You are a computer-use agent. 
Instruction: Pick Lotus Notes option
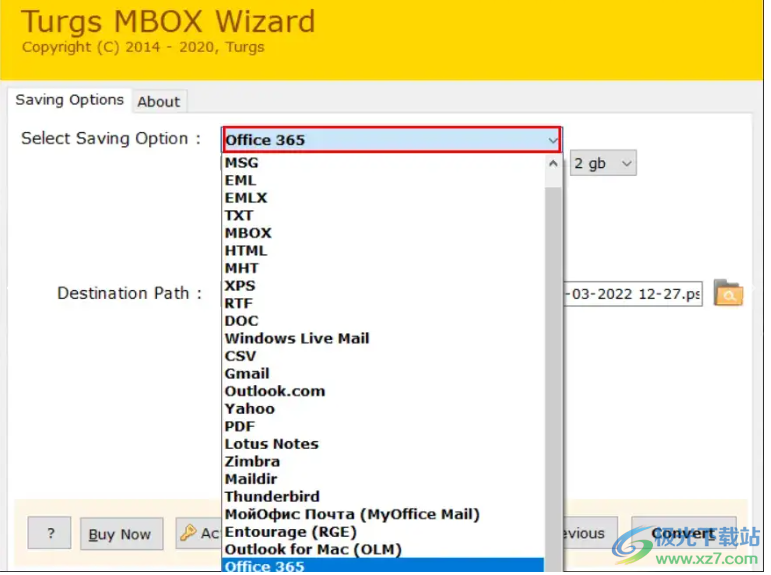pos(384,444)
